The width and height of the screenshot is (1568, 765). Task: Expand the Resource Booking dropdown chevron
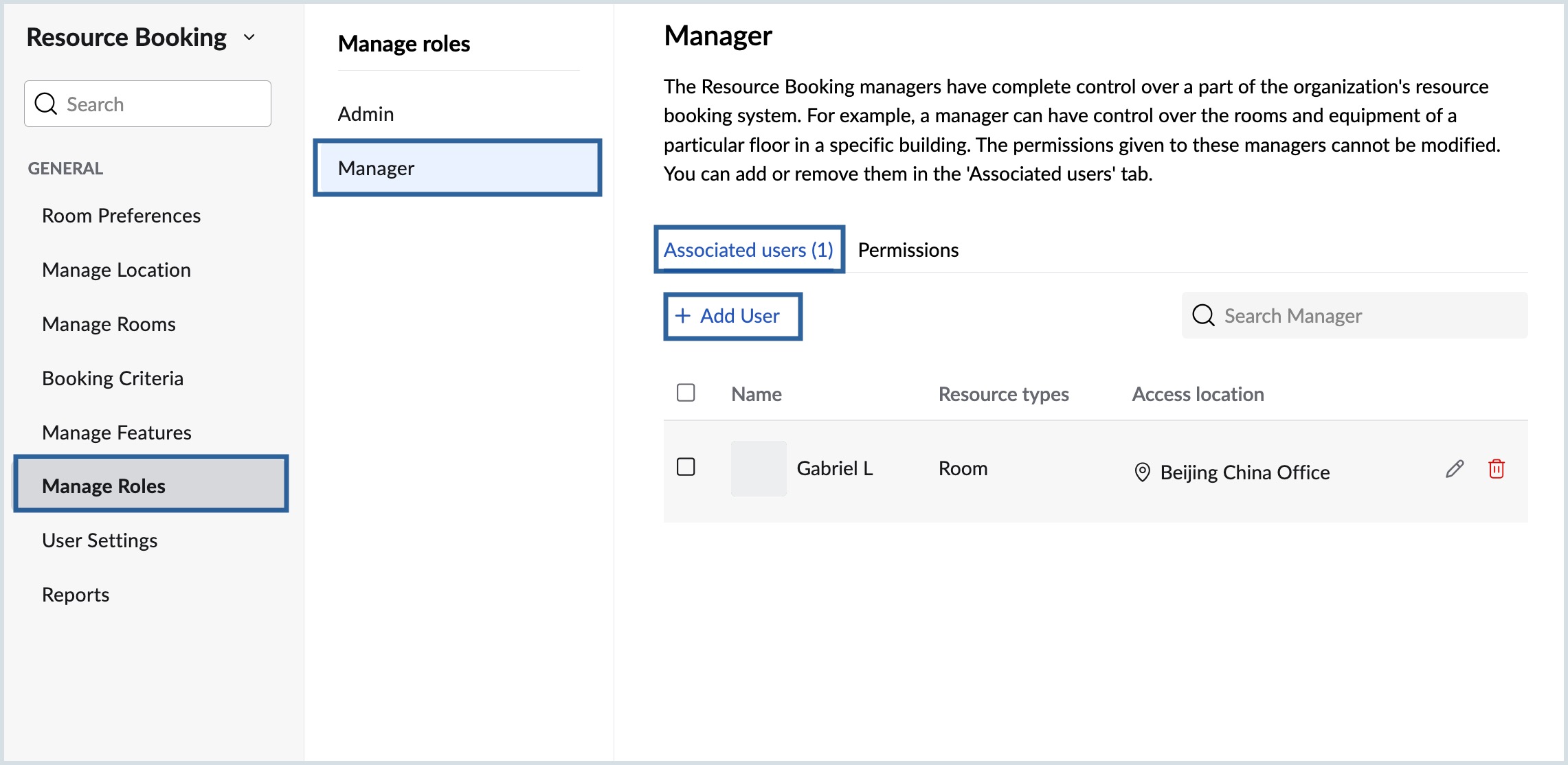pyautogui.click(x=249, y=38)
